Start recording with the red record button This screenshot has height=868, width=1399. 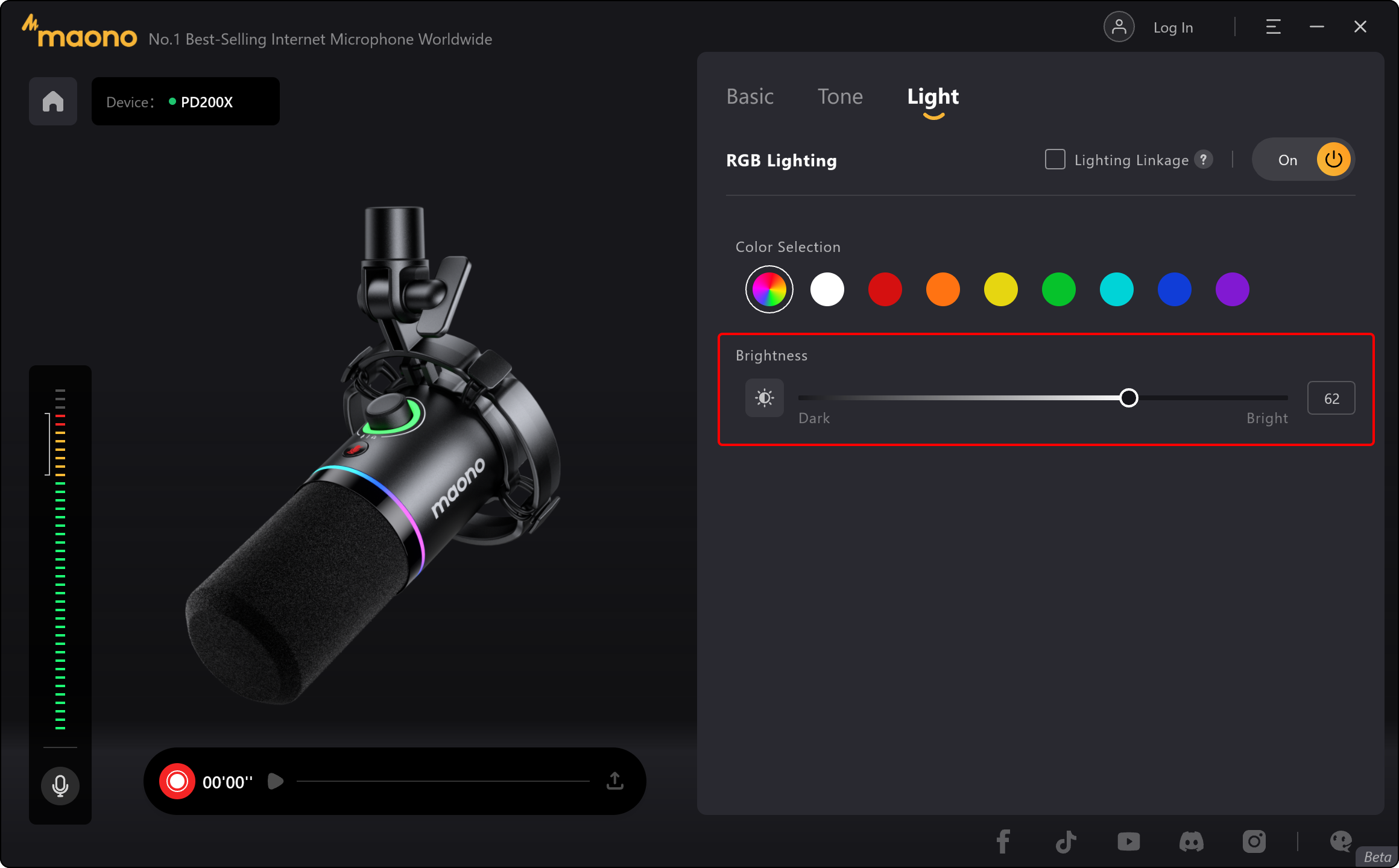[177, 781]
